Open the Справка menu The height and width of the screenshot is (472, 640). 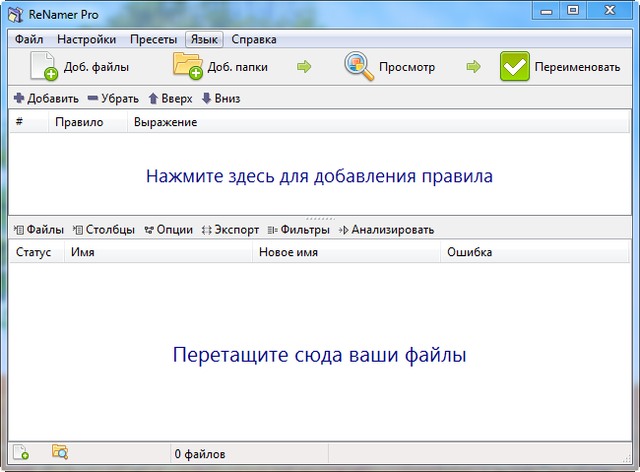point(254,39)
